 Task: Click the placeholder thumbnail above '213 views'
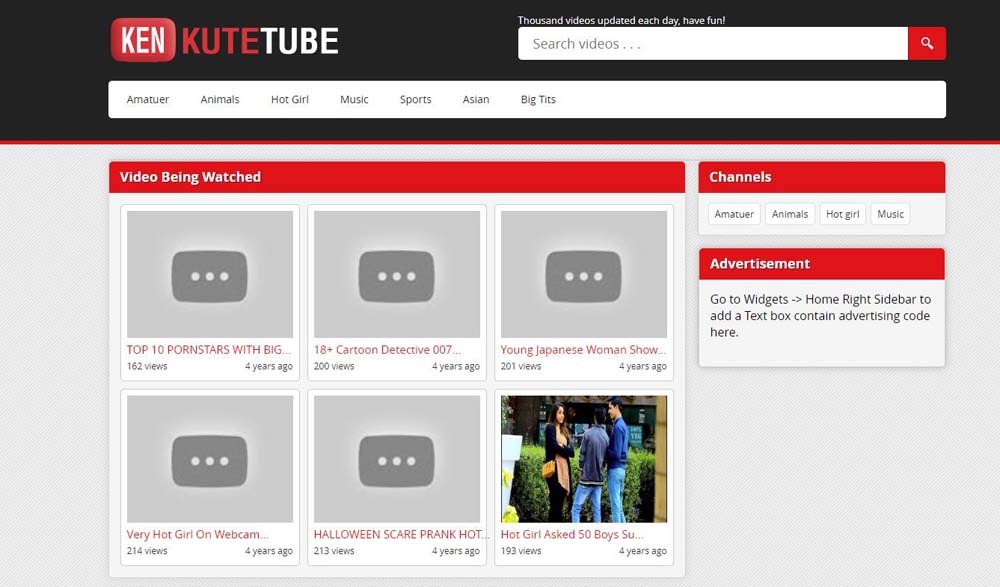[x=397, y=459]
